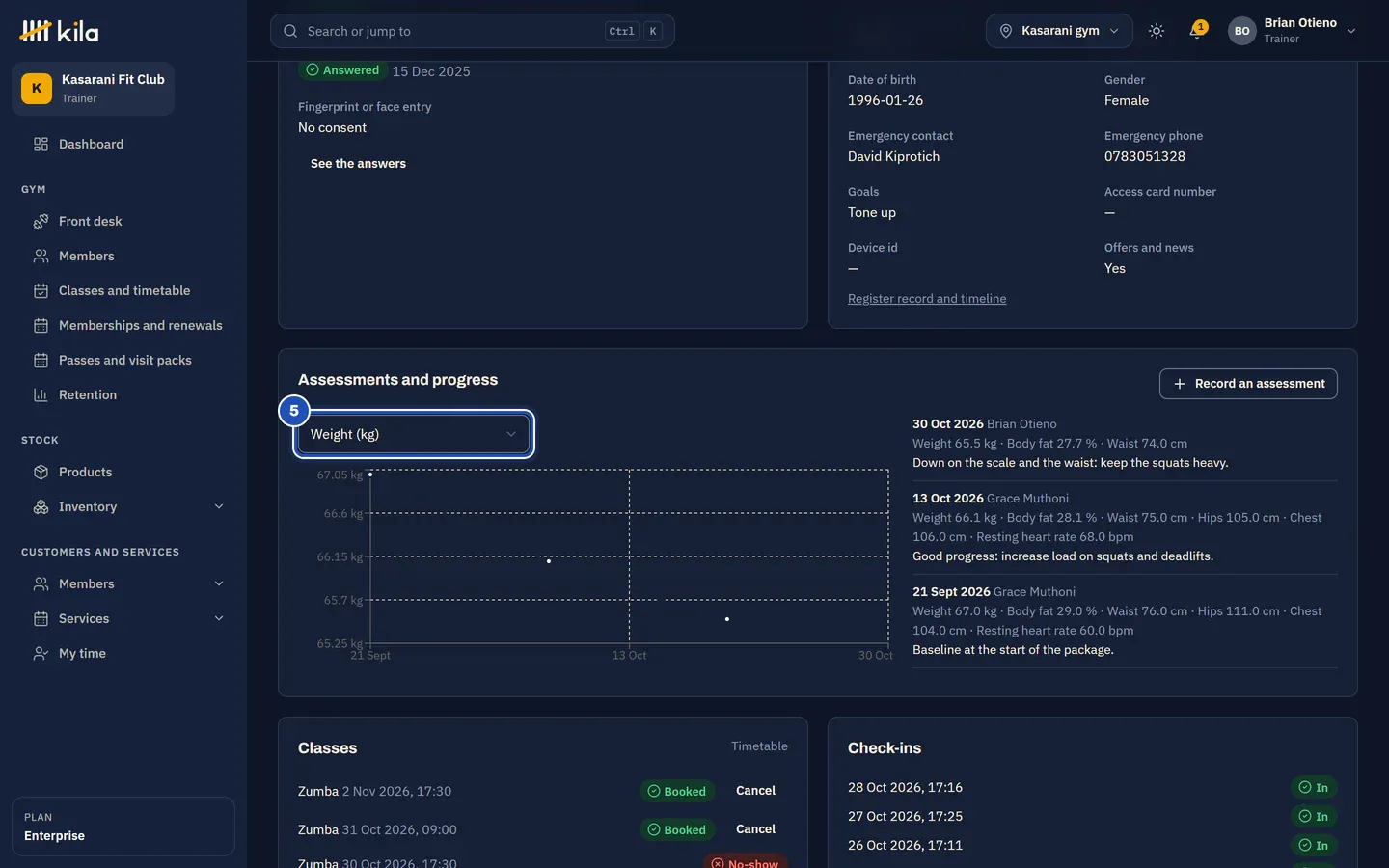Focus the Search or jump to field
1389x868 pixels.
[x=473, y=31]
